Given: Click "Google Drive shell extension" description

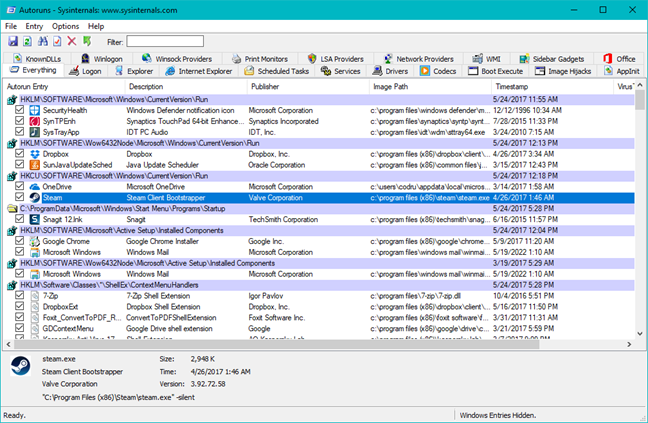Looking at the screenshot, I should click(169, 329).
